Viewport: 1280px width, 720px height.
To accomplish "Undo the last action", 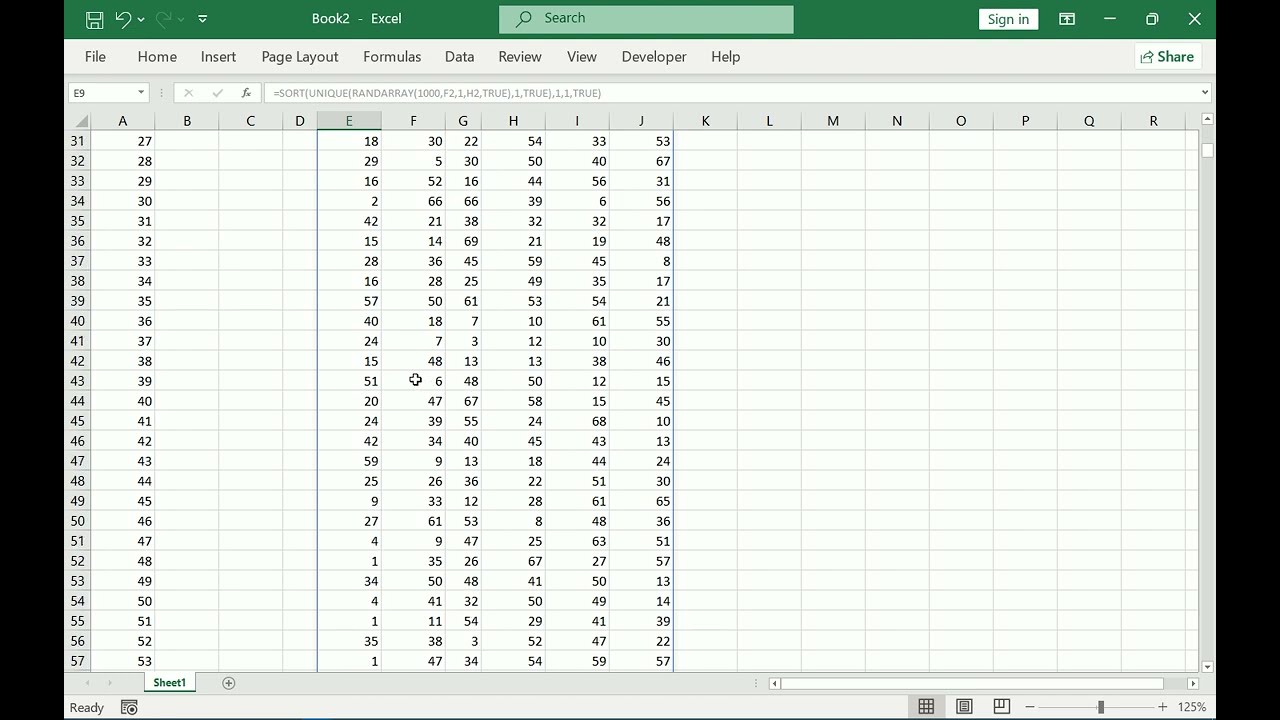I will coord(123,19).
